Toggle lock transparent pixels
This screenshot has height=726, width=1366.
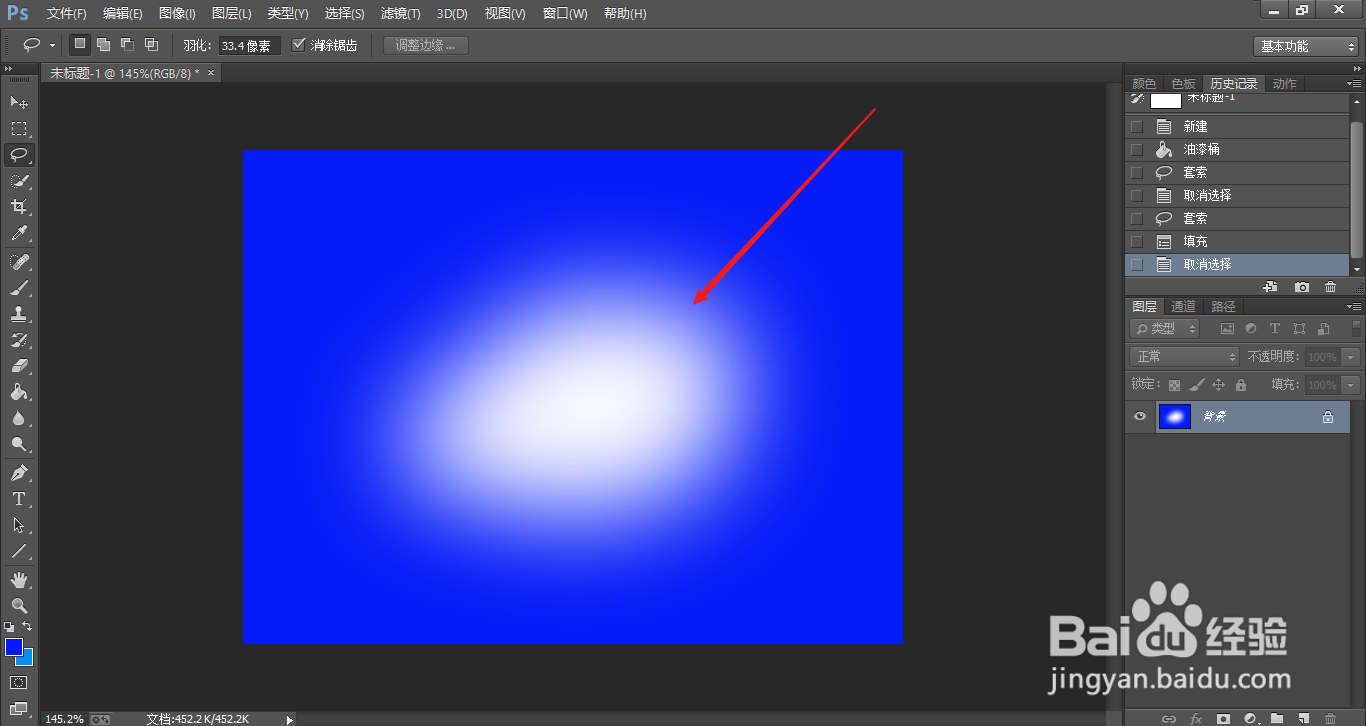pyautogui.click(x=1174, y=385)
